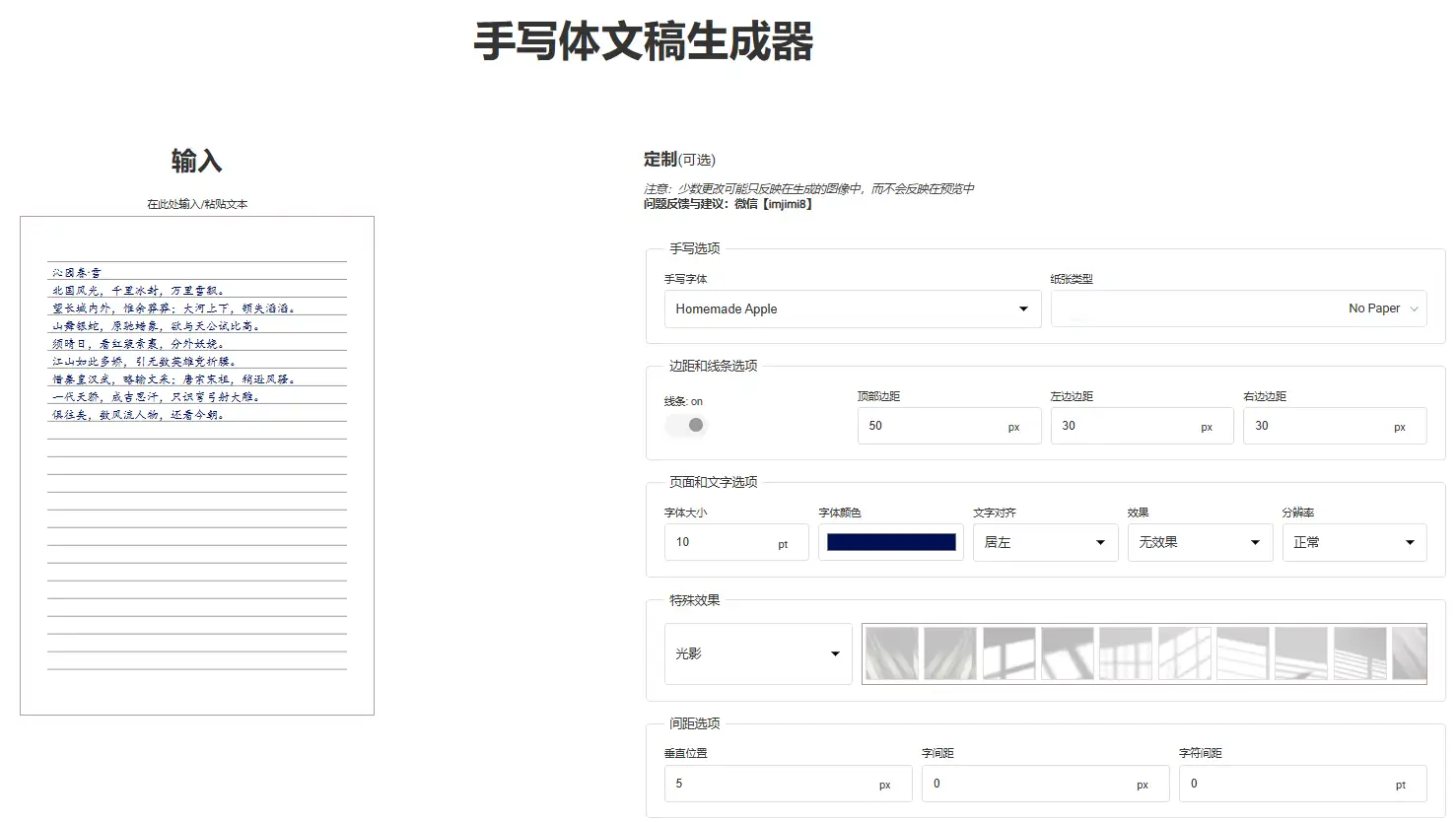
Task: Pick the fifth light-shadow effect thumbnail
Action: pyautogui.click(x=1126, y=653)
